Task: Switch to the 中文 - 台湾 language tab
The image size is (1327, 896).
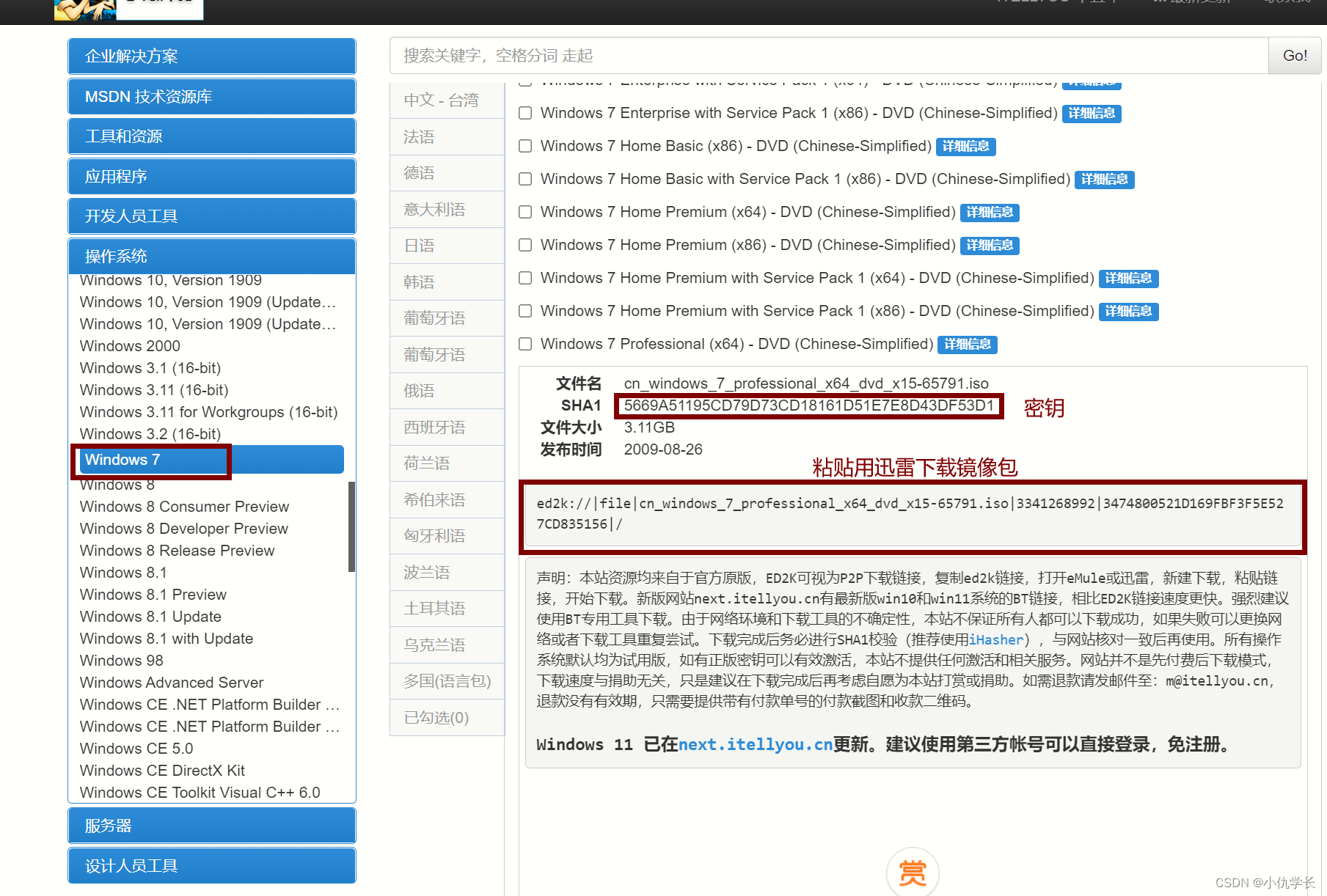Action: pyautogui.click(x=447, y=100)
